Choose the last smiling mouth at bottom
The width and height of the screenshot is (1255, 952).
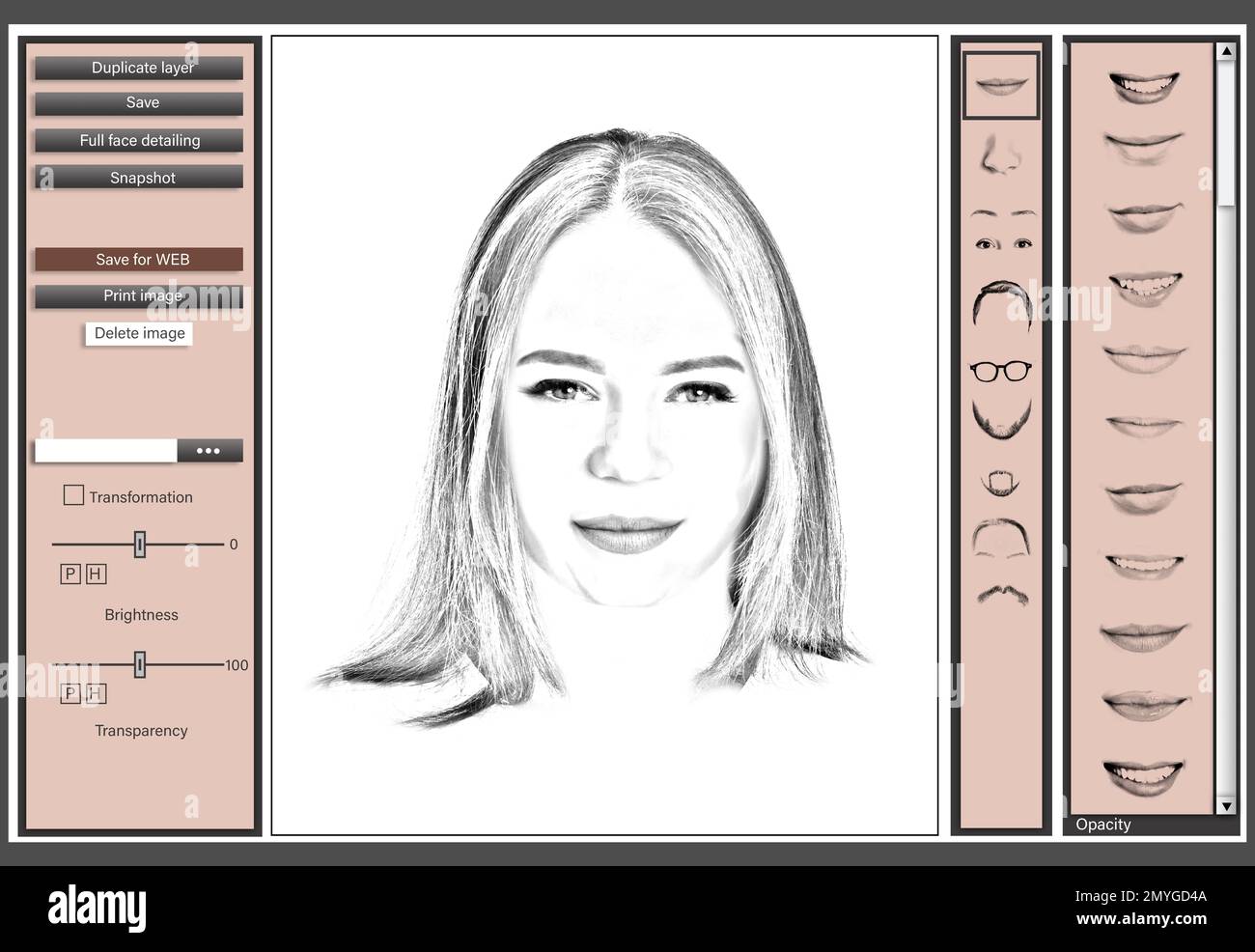point(1144,776)
